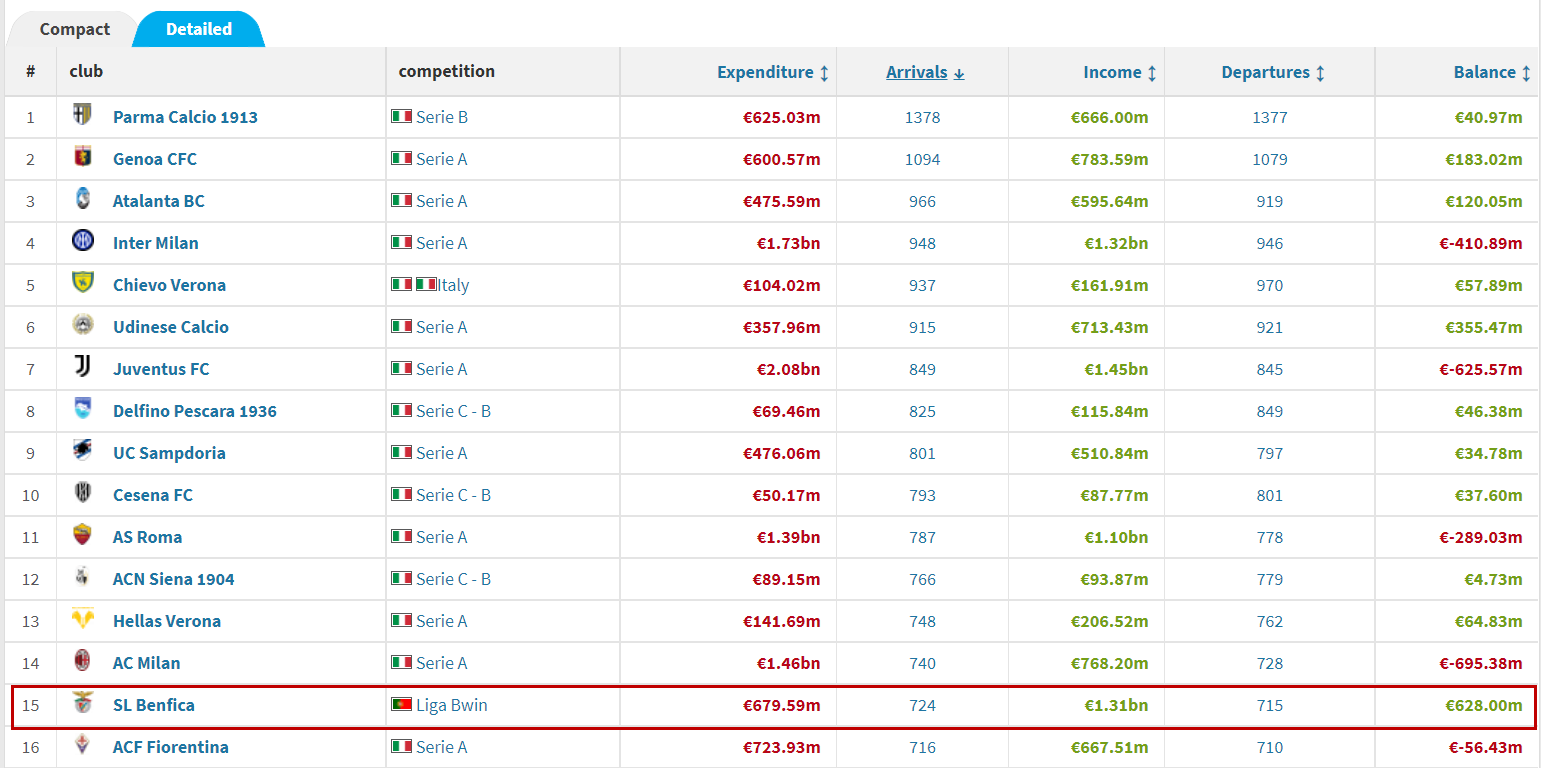The image size is (1541, 768).
Task: Open Cesena FC club link
Action: [x=153, y=495]
